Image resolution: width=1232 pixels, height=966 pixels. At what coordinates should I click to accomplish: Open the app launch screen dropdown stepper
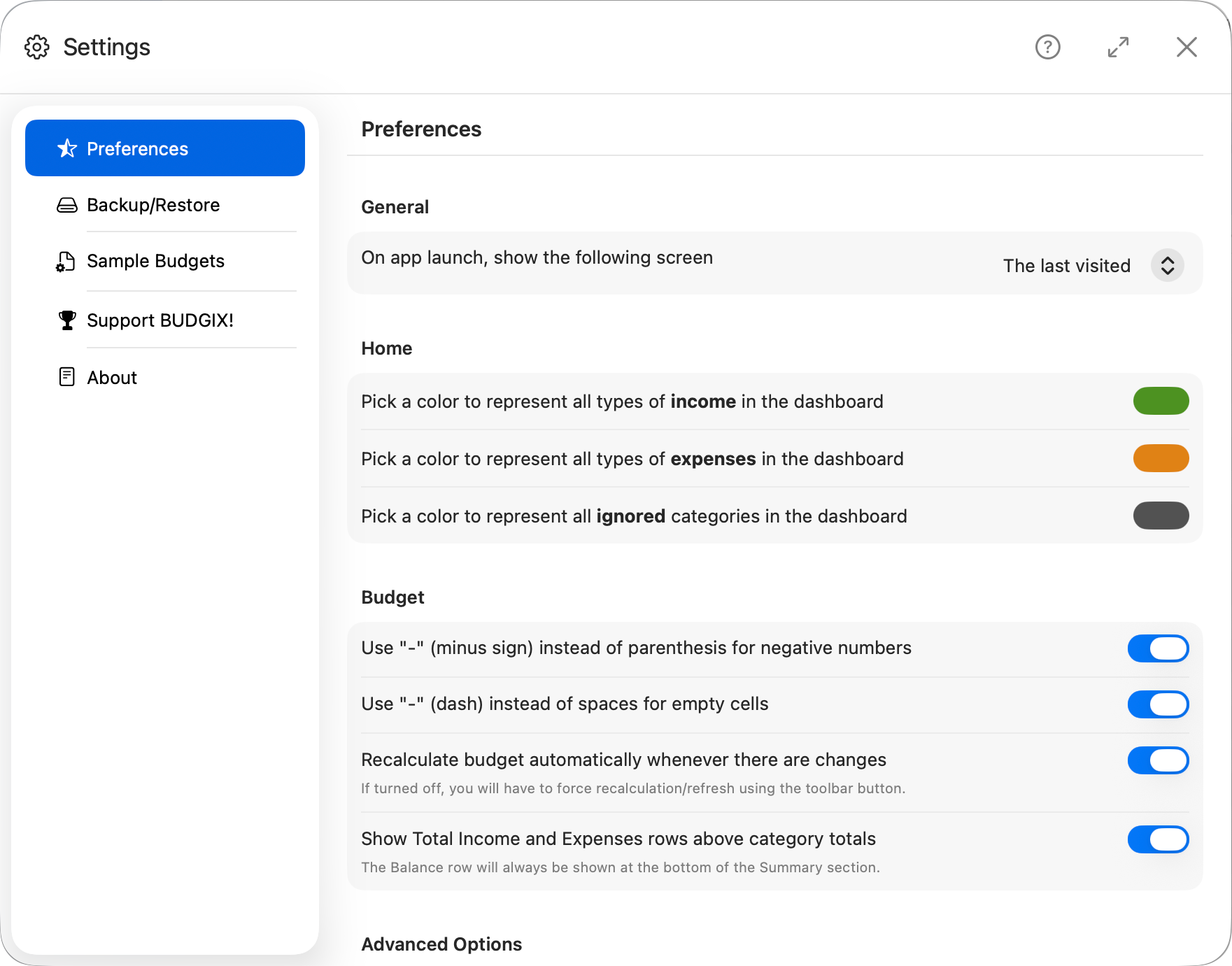[x=1167, y=266]
